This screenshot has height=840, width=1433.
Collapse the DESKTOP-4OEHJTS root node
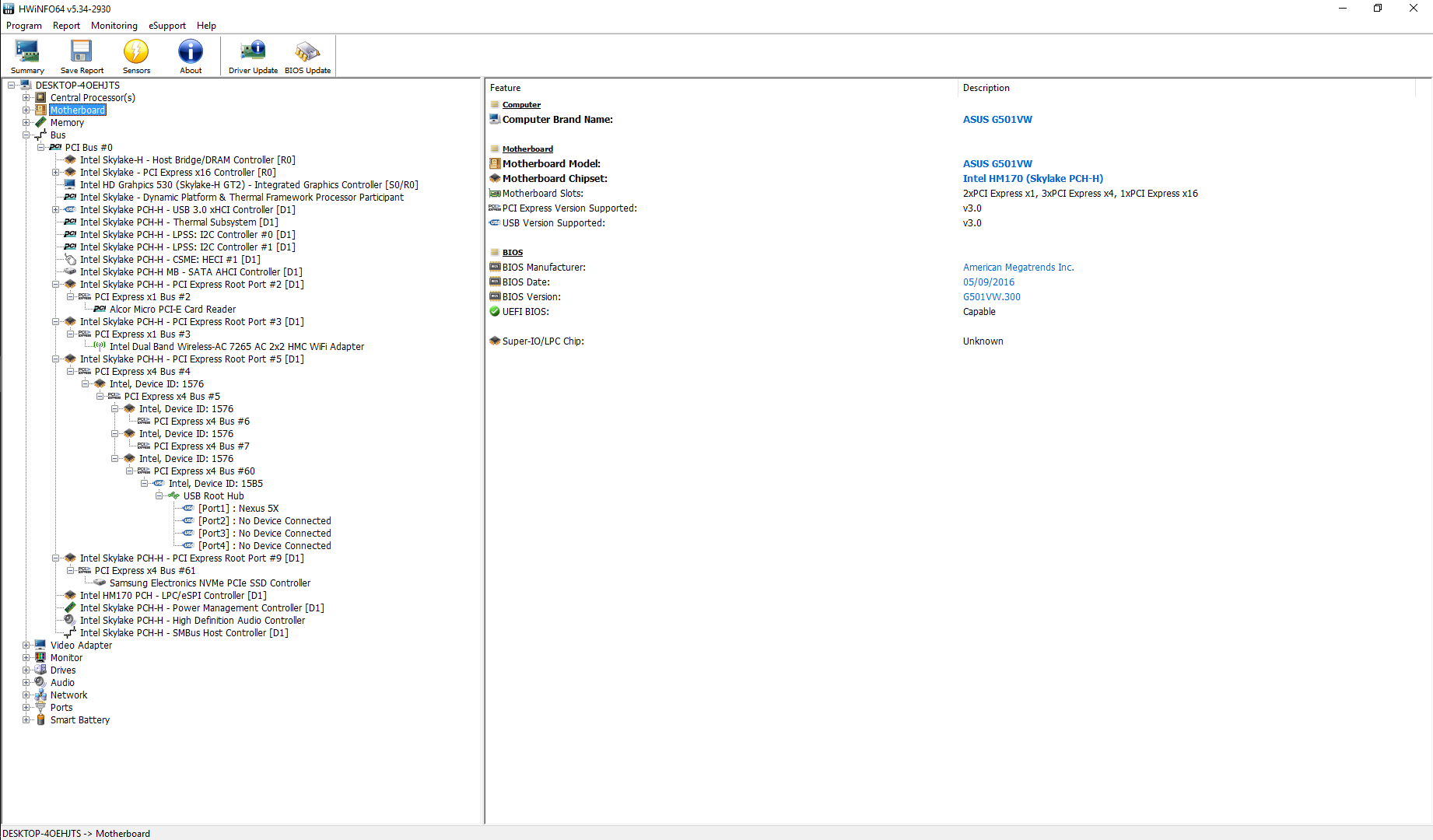11,85
